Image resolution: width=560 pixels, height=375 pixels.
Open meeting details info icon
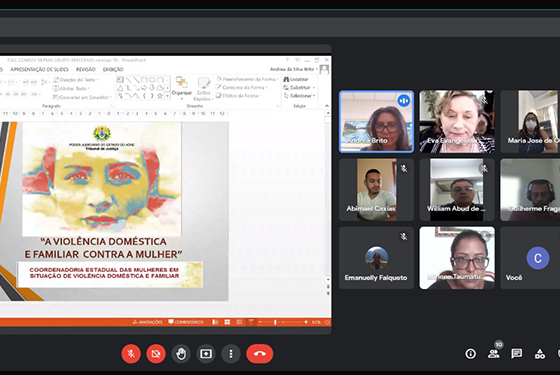point(470,354)
